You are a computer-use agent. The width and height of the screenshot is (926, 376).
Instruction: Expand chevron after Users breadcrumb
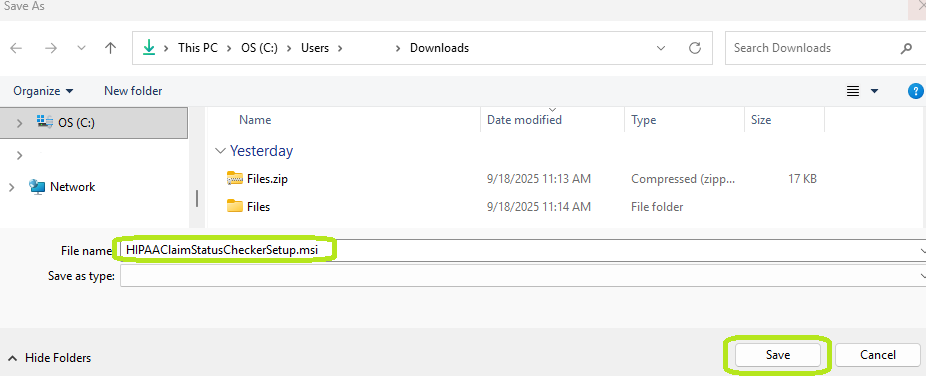point(340,48)
